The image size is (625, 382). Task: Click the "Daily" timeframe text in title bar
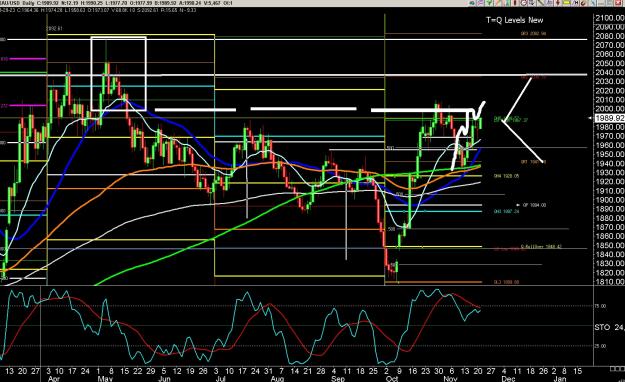click(x=29, y=3)
